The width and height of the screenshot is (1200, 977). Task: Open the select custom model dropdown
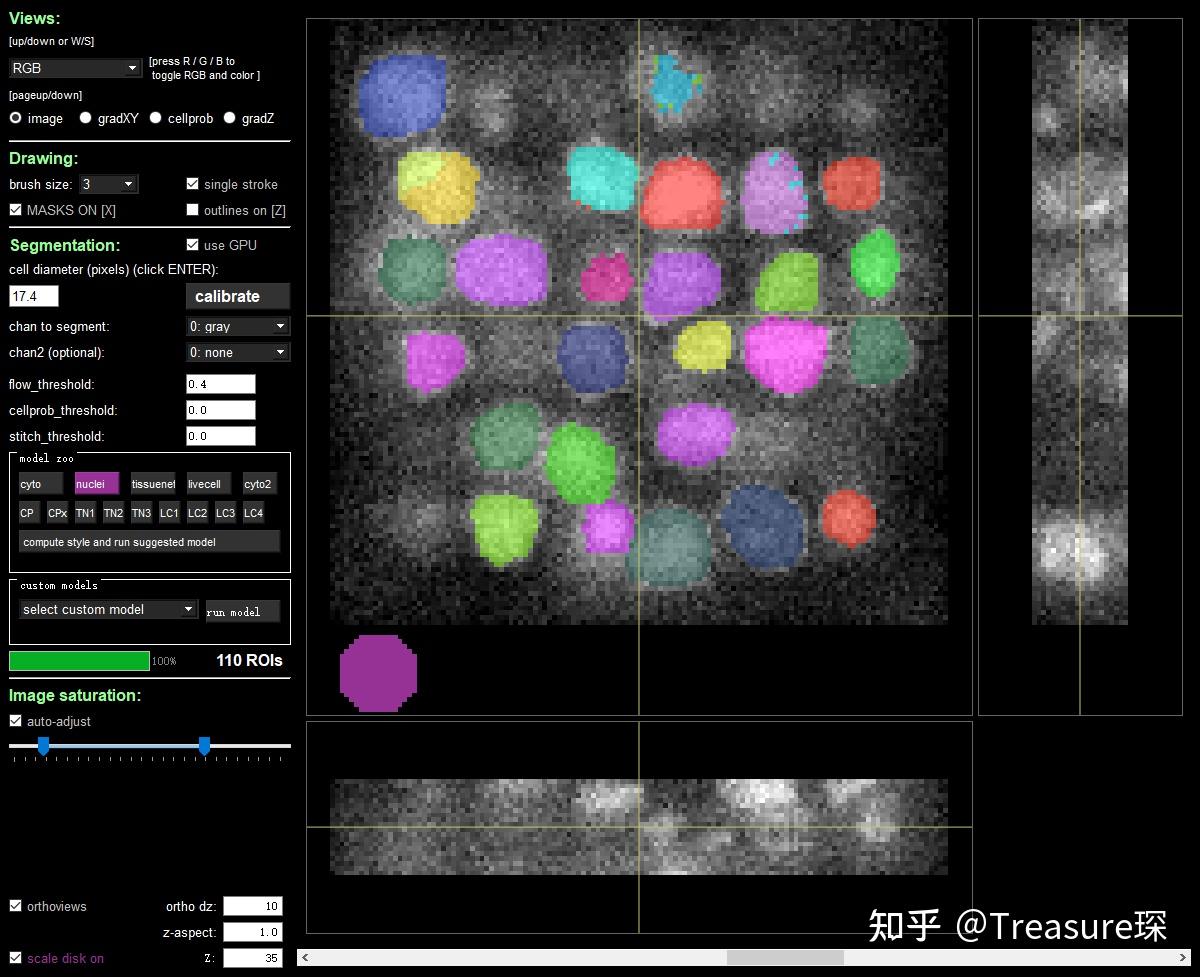pyautogui.click(x=106, y=609)
